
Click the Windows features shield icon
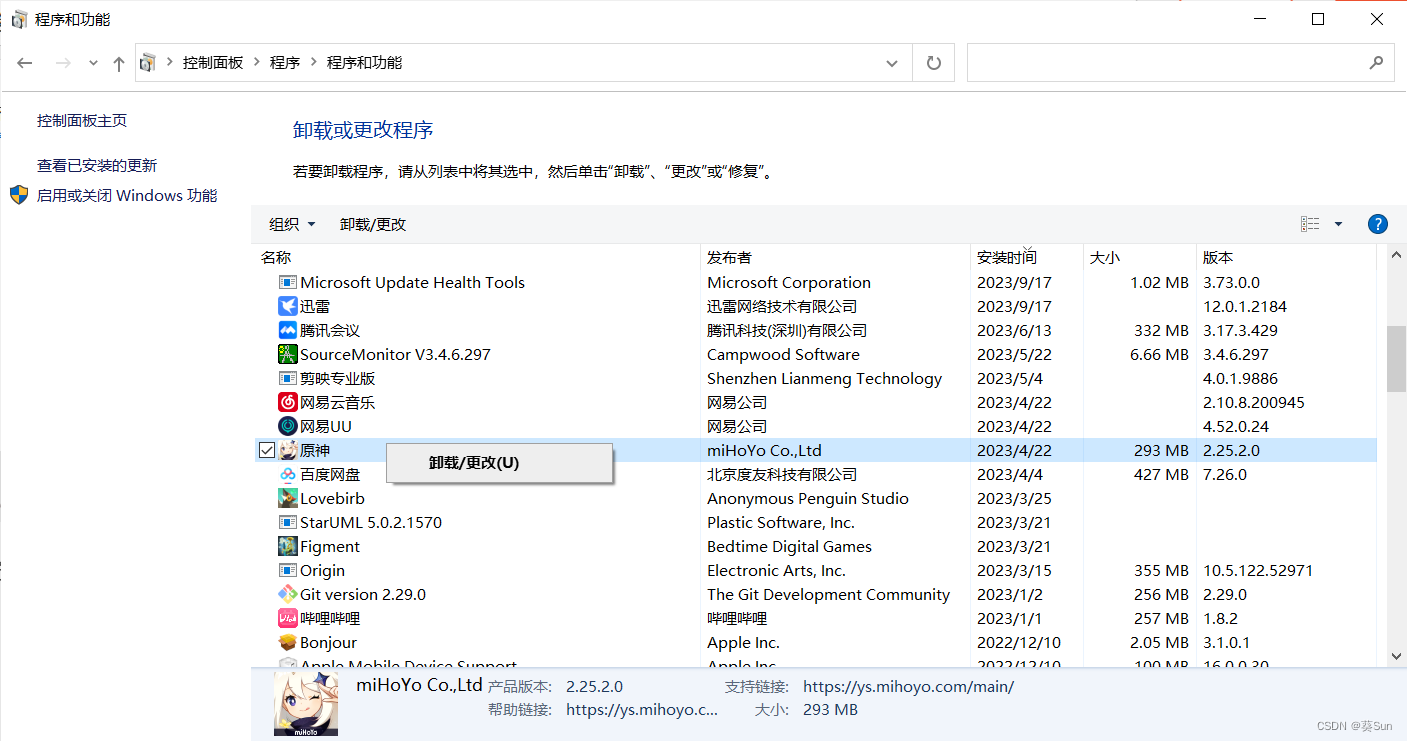[x=19, y=195]
